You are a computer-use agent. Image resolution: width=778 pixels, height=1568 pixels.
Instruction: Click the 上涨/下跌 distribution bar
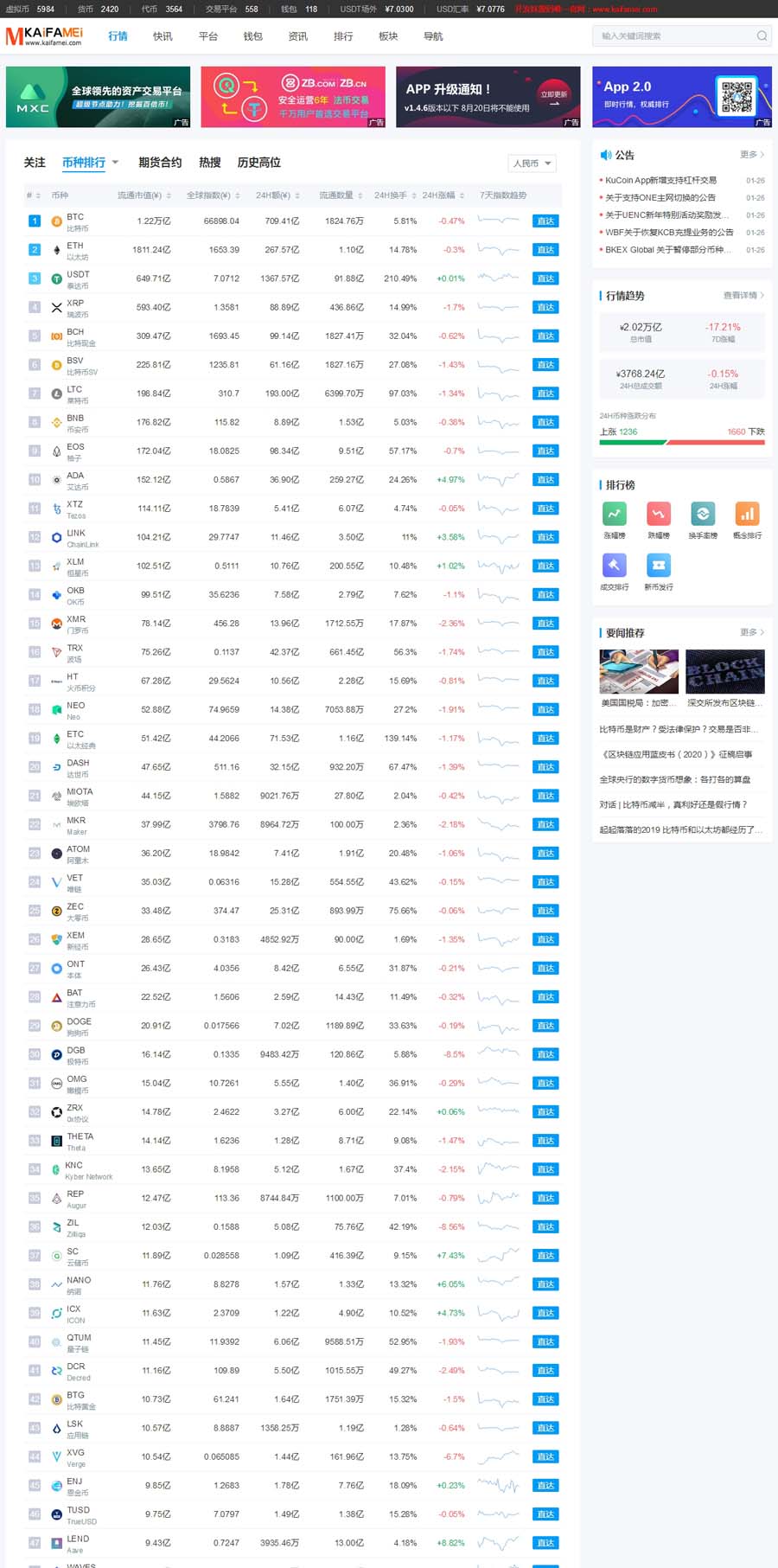tap(681, 442)
